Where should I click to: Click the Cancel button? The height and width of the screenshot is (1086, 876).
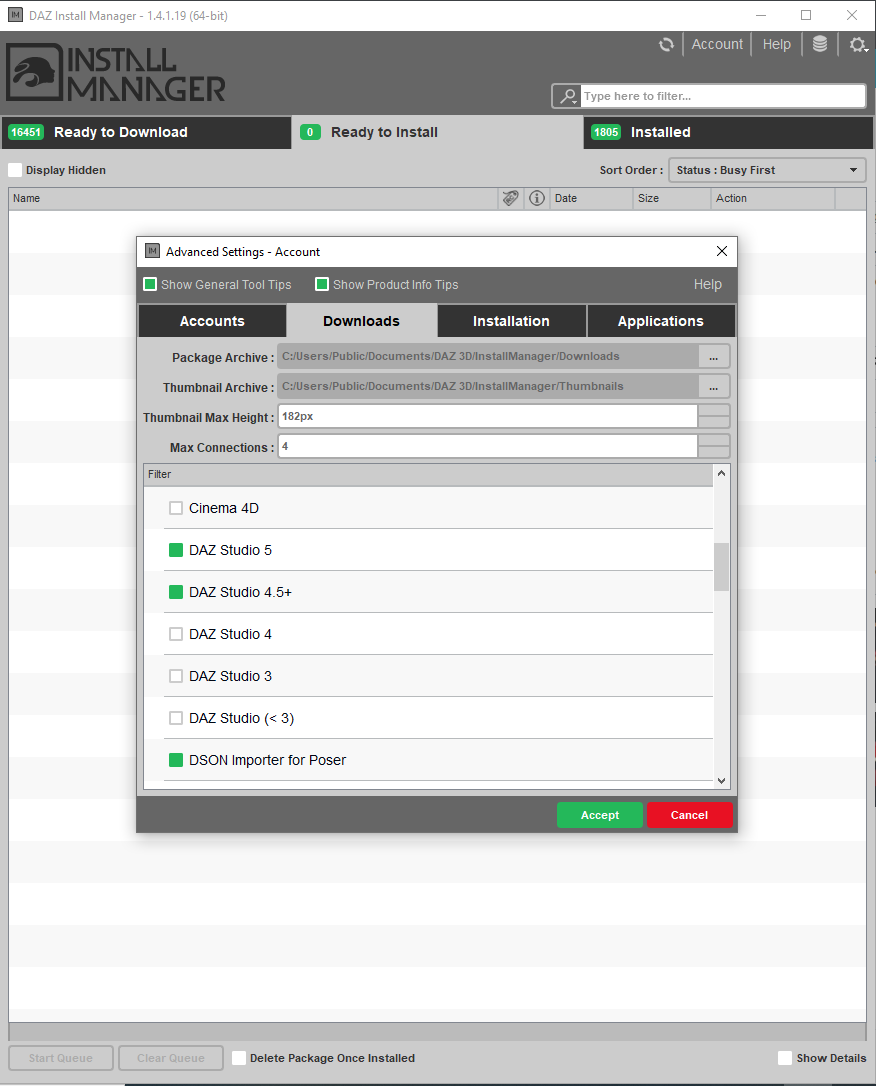pos(689,815)
